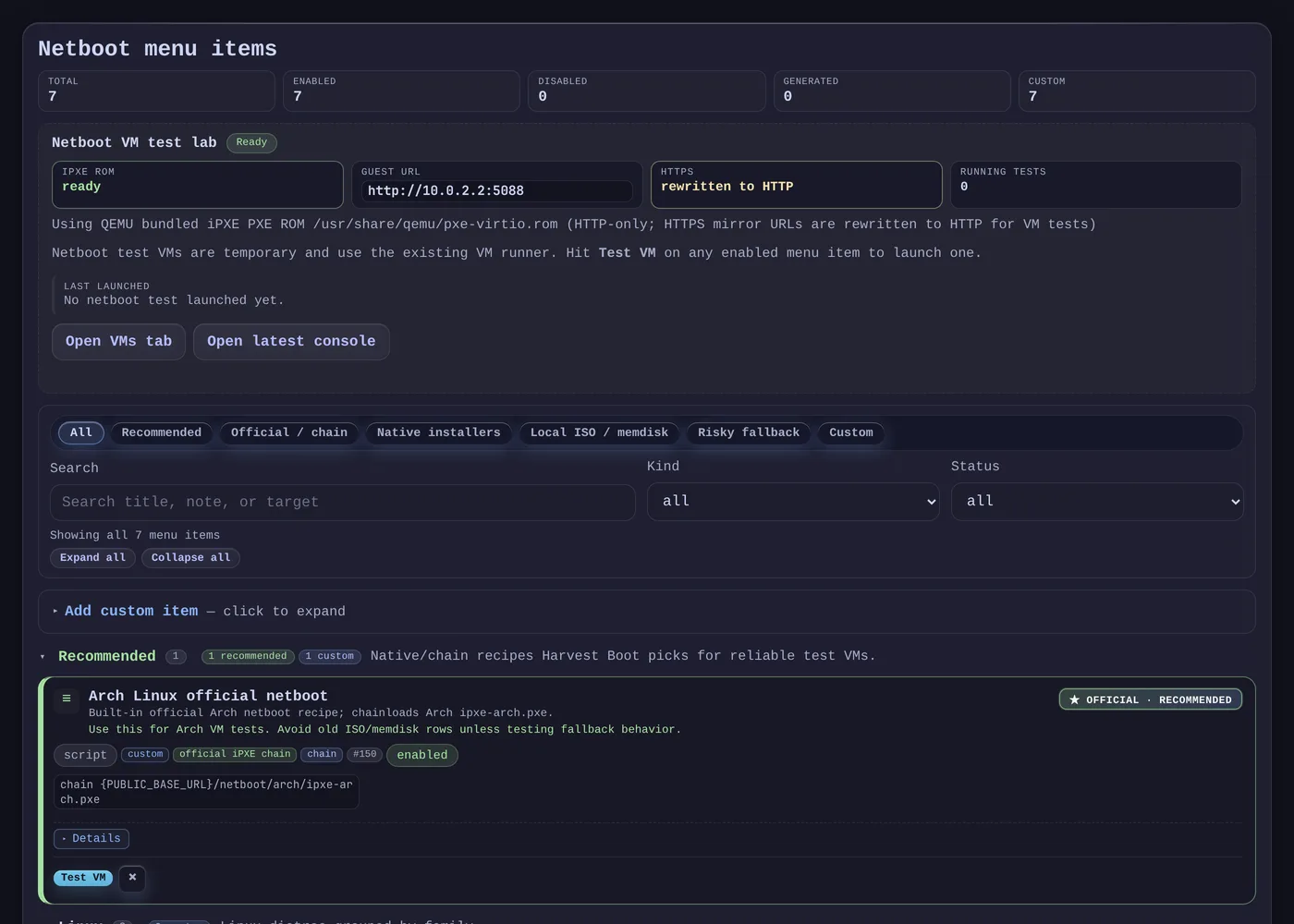Click the Showing all 7 menu items text
The width and height of the screenshot is (1294, 924).
coord(135,535)
